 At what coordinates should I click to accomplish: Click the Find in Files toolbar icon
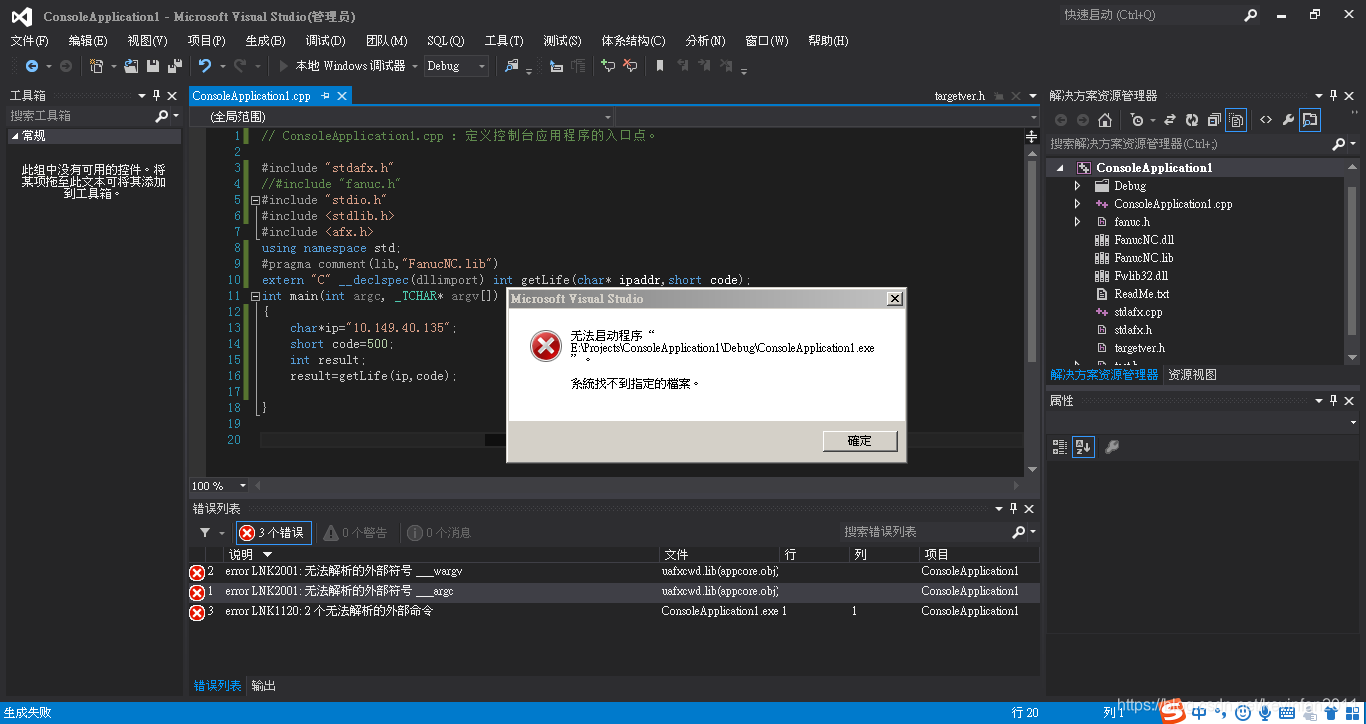click(x=512, y=66)
